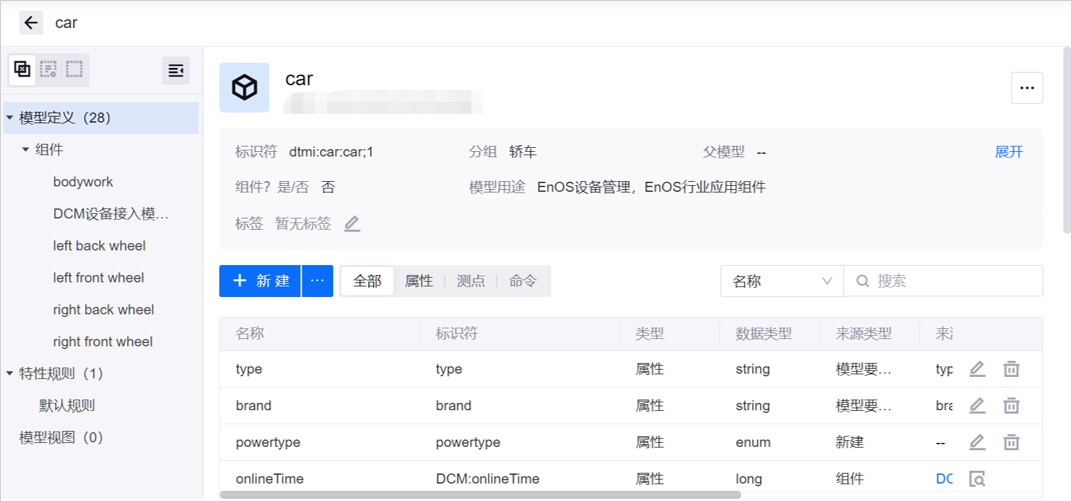
Task: Open the car model more-options menu
Action: click(1027, 88)
